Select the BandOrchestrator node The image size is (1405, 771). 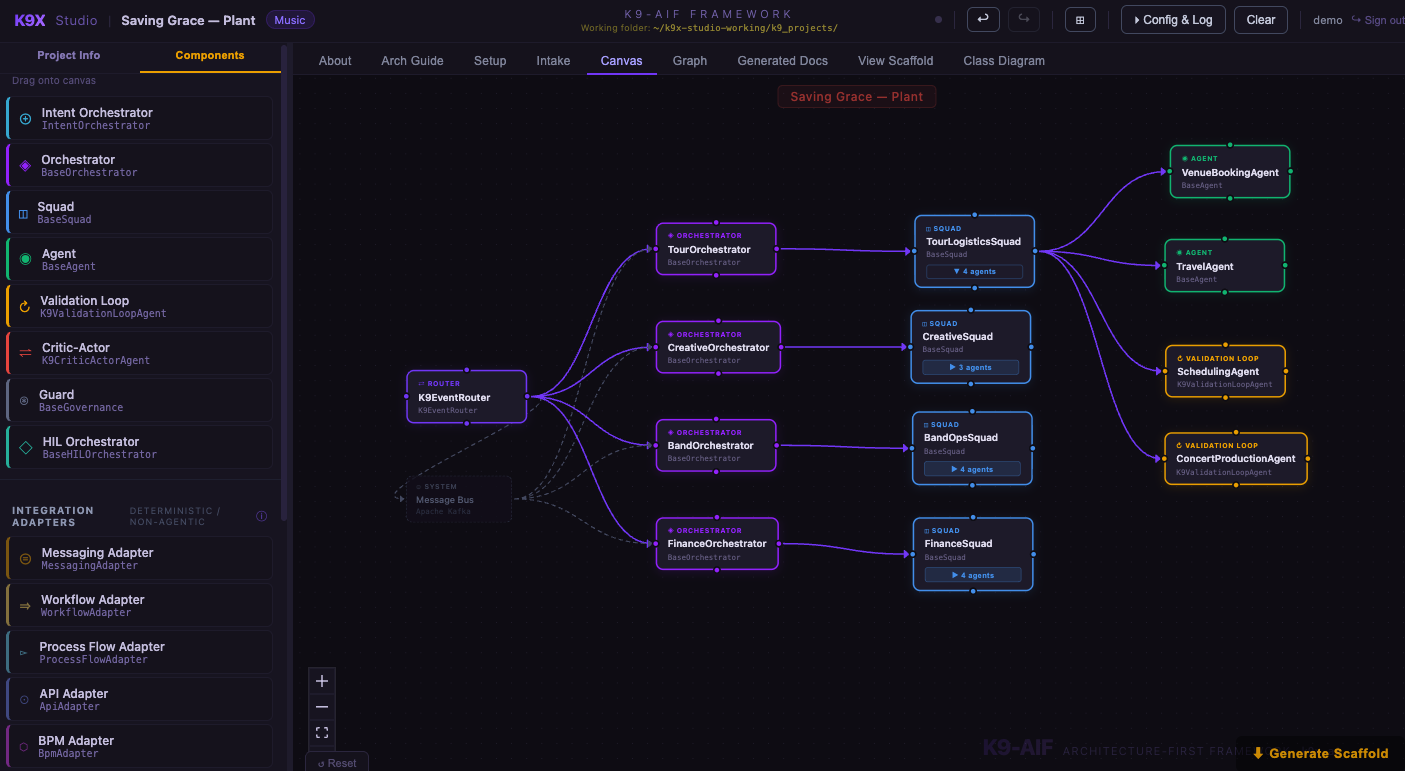tap(717, 445)
